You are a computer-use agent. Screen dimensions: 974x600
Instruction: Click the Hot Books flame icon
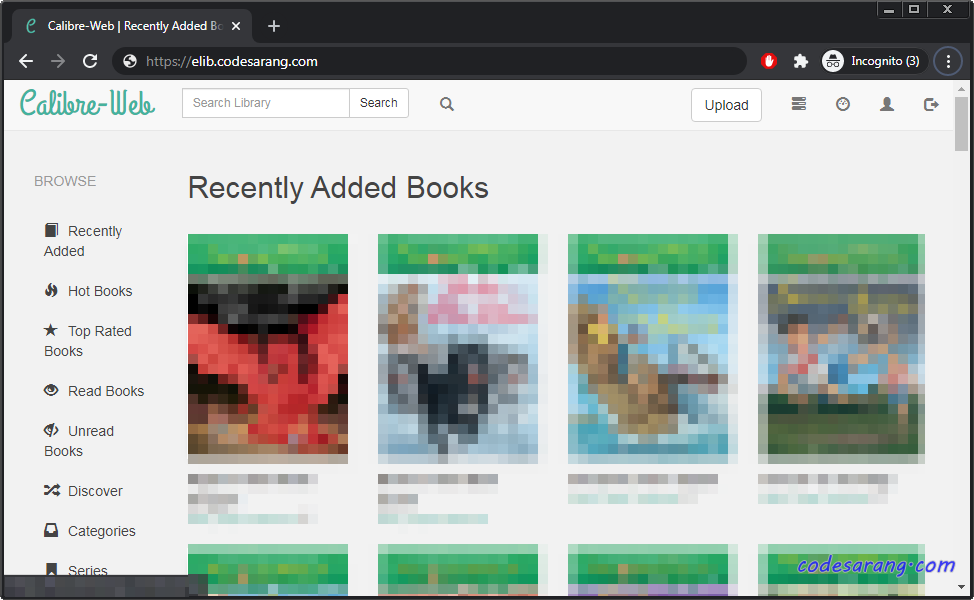click(x=52, y=290)
